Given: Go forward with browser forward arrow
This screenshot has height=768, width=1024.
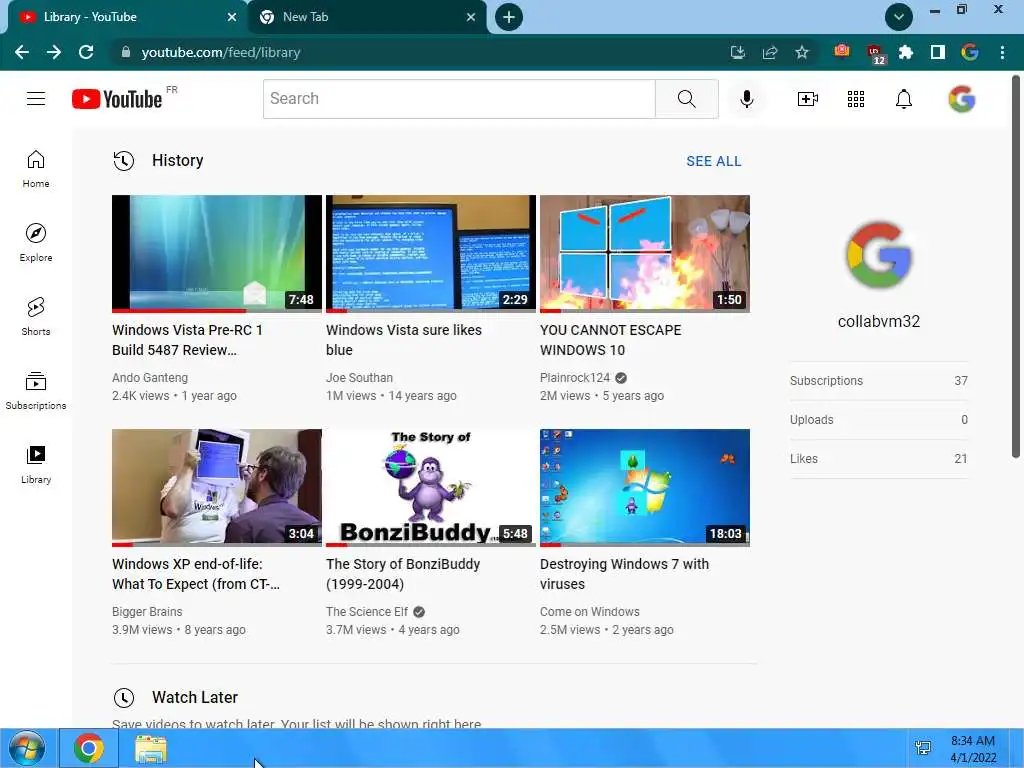Looking at the screenshot, I should [x=54, y=52].
